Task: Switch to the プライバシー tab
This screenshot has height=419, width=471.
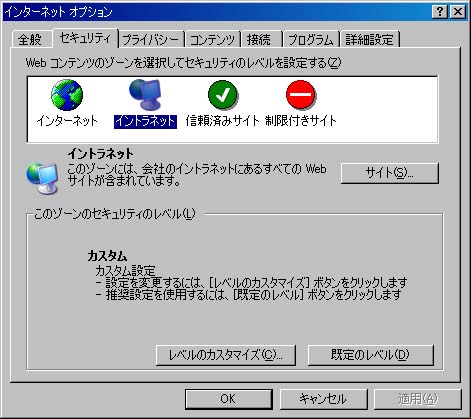Action: point(151,40)
